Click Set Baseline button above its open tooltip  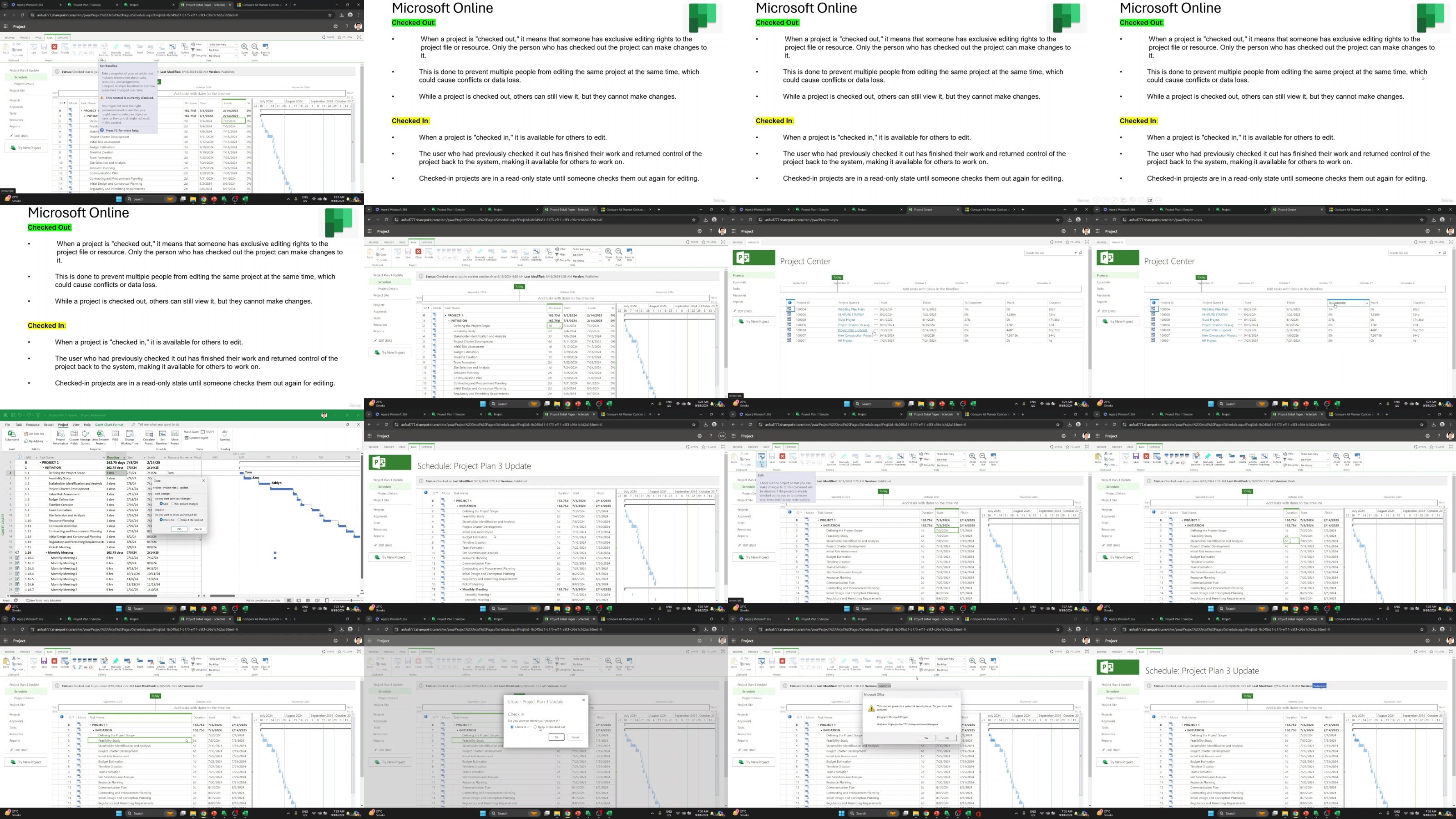(x=104, y=51)
